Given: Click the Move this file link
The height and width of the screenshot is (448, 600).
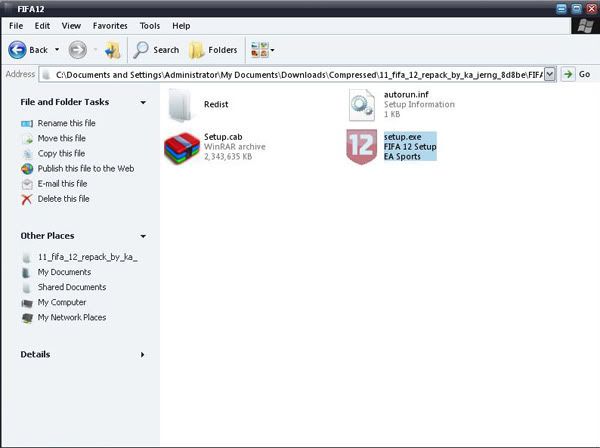Looking at the screenshot, I should tap(62, 138).
